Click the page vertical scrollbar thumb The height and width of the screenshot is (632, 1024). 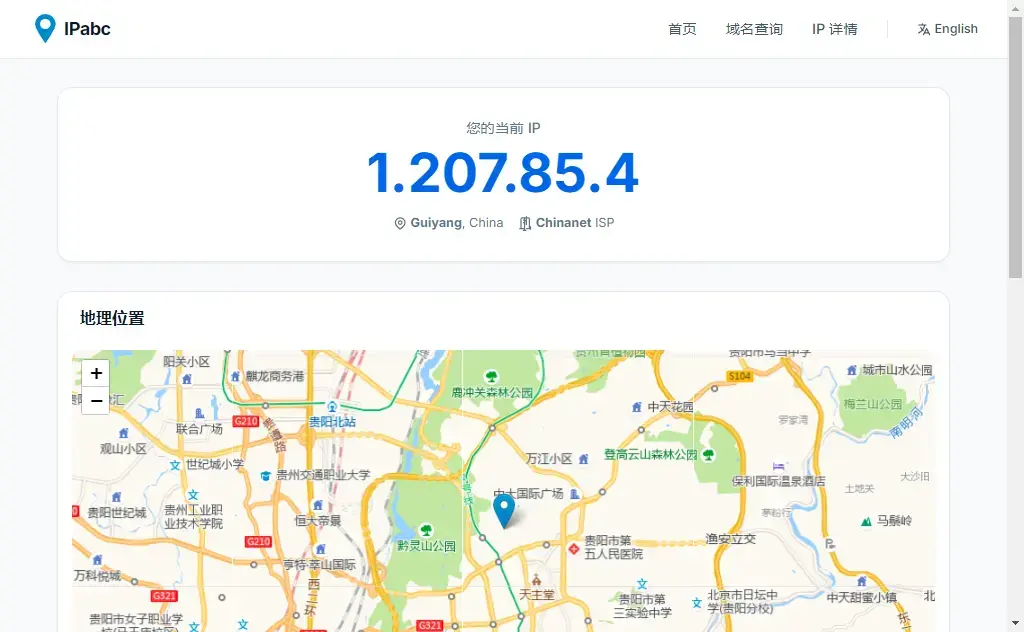1016,148
